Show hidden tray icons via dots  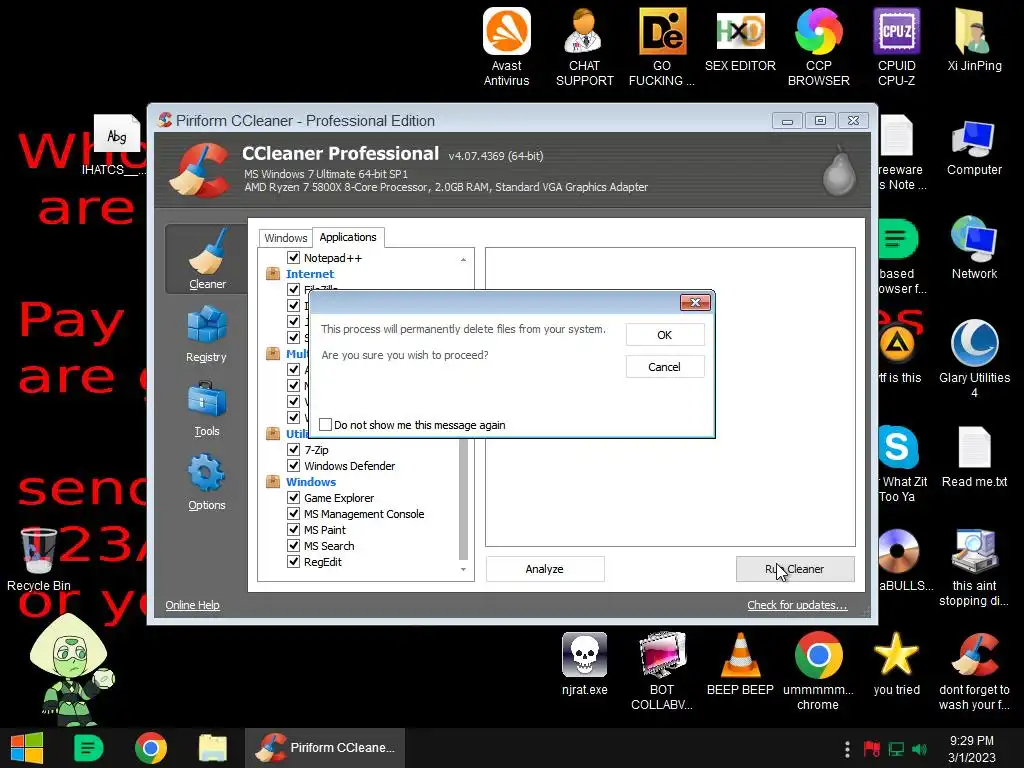click(847, 749)
